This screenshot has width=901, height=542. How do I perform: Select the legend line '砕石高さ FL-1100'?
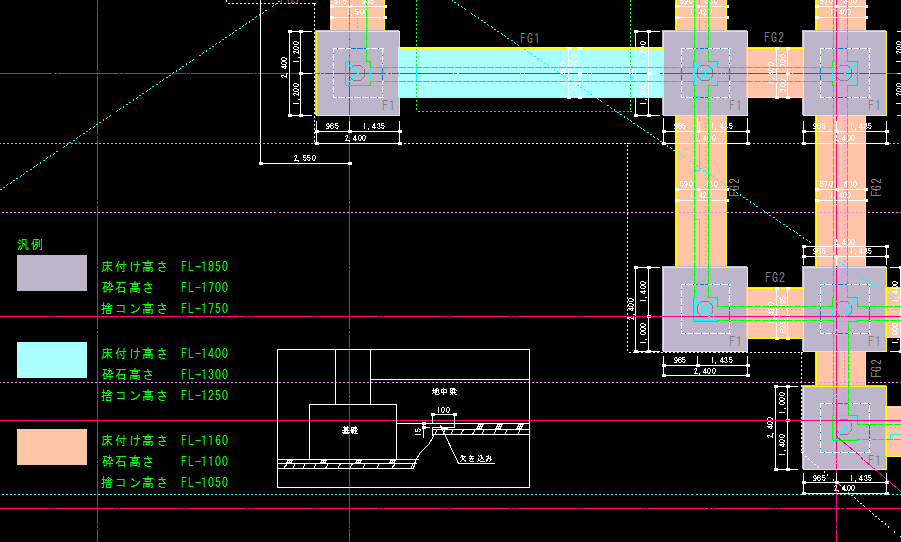165,462
